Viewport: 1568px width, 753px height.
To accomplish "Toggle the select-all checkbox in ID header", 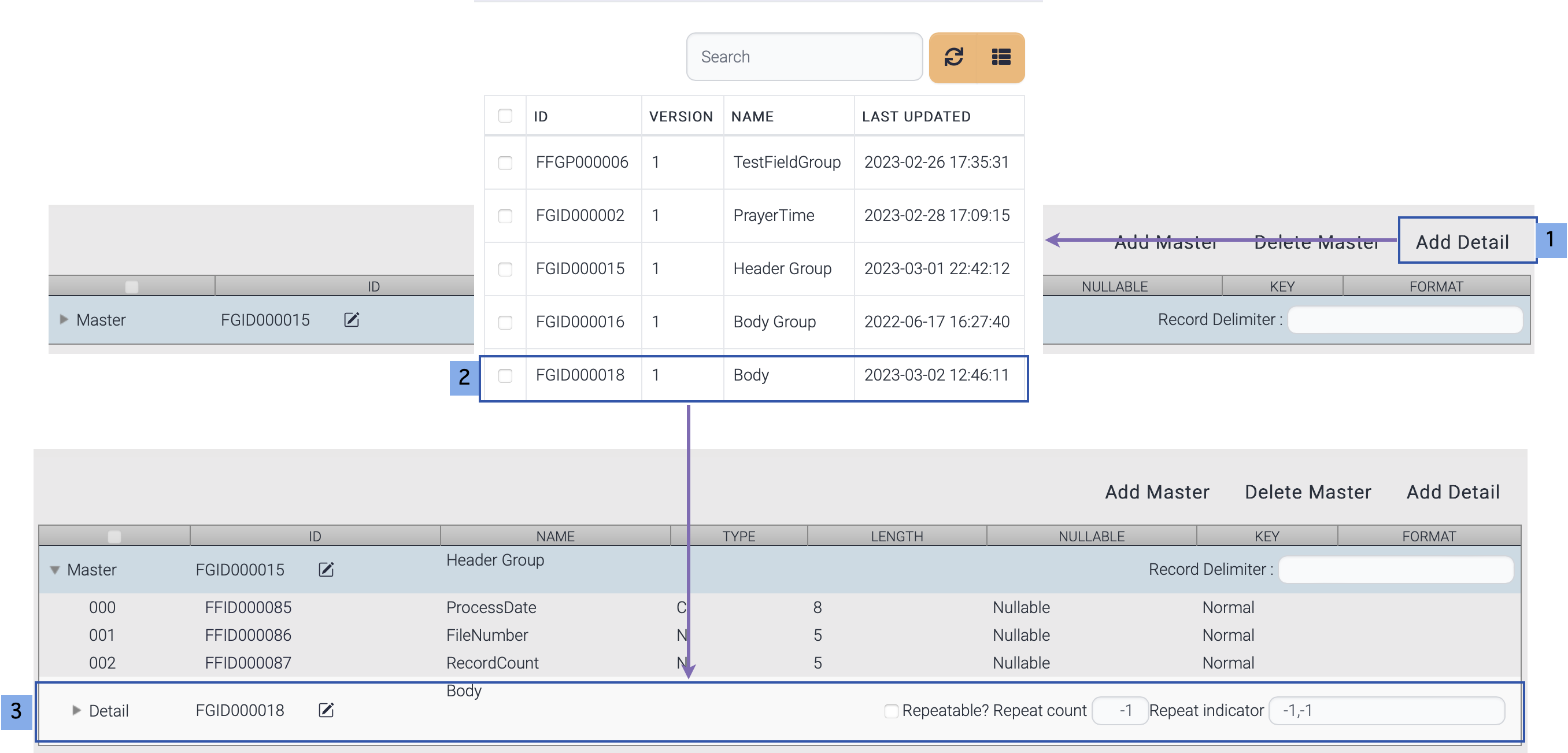I will (x=505, y=116).
